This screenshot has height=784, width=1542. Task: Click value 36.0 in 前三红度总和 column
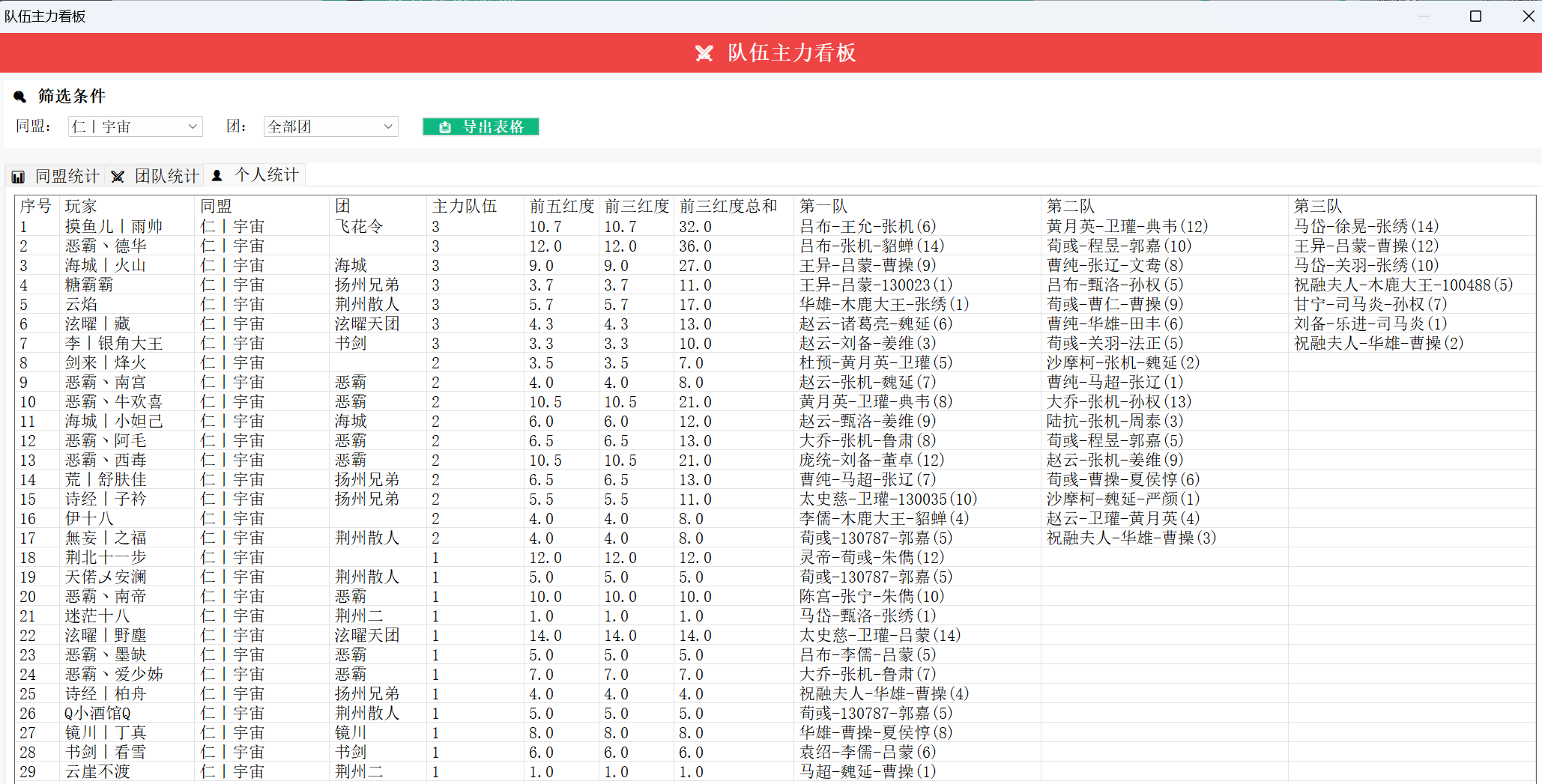pyautogui.click(x=695, y=246)
